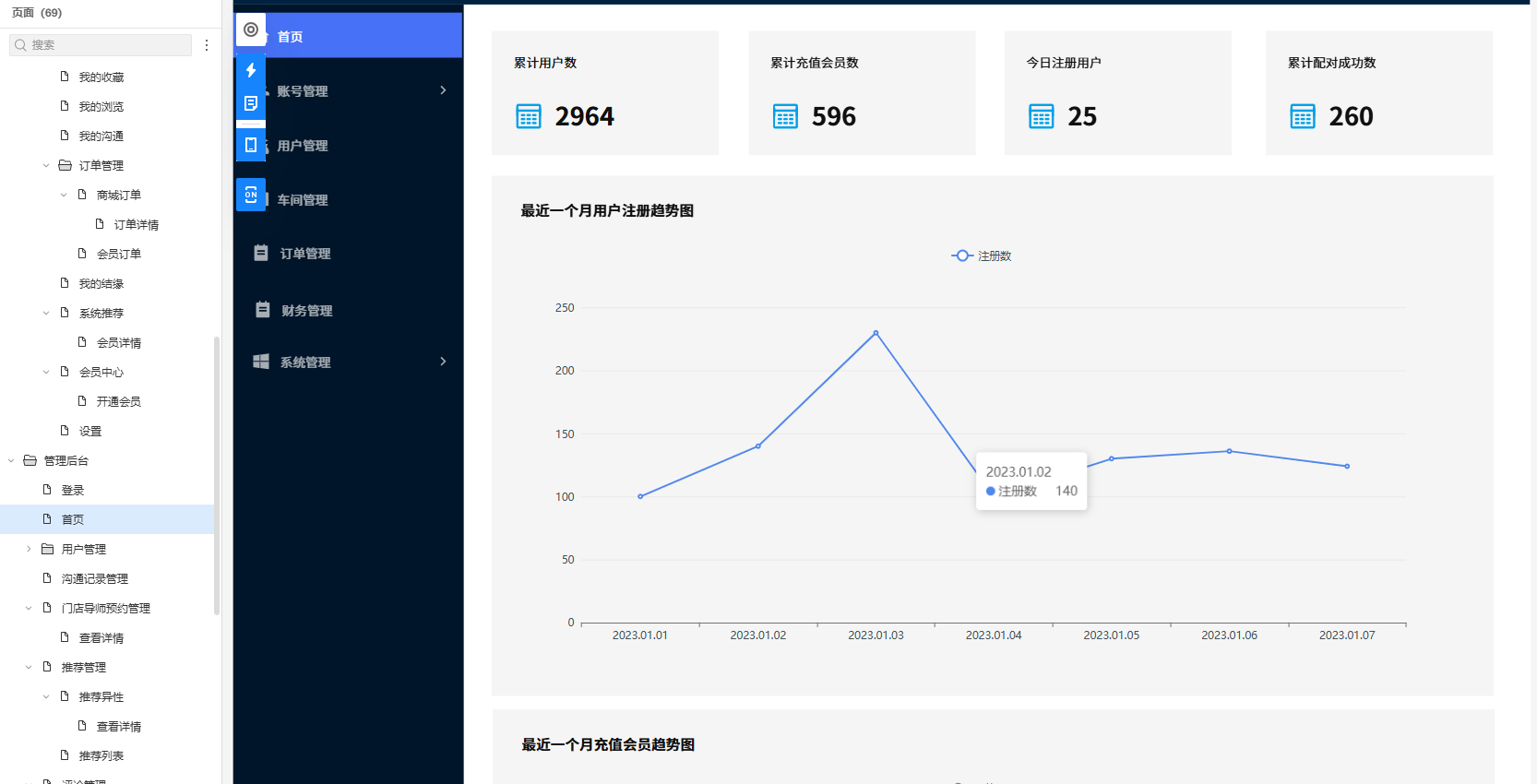Toggle the 注册数 legend series

pos(982,255)
